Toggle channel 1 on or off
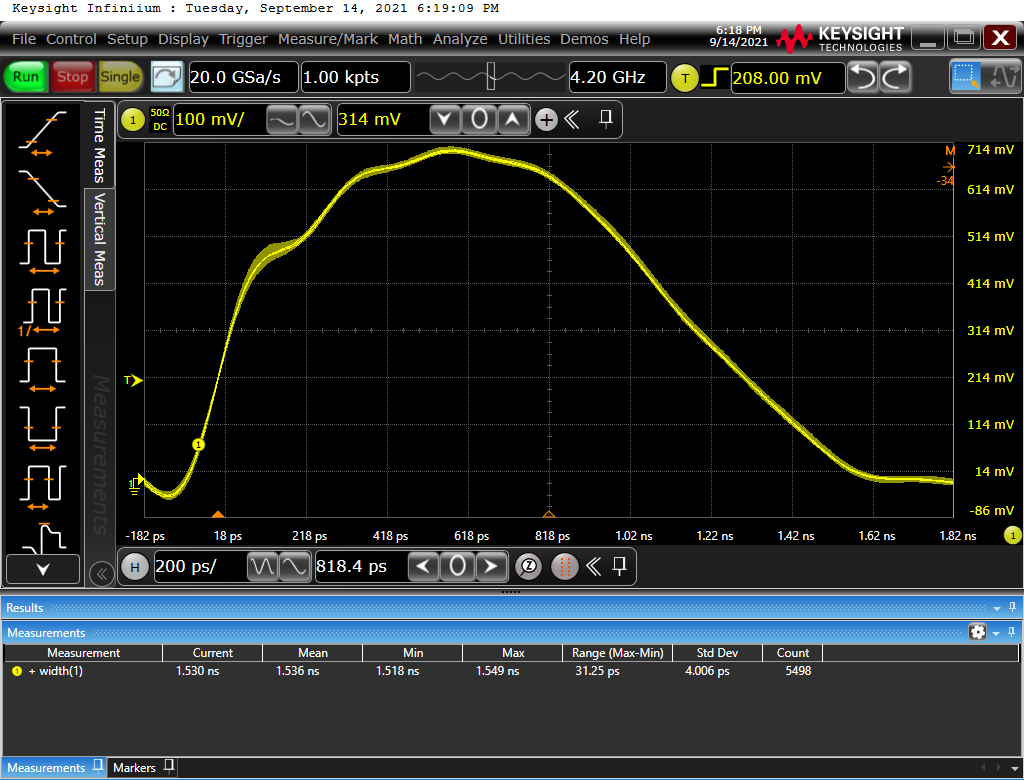 [x=133, y=120]
